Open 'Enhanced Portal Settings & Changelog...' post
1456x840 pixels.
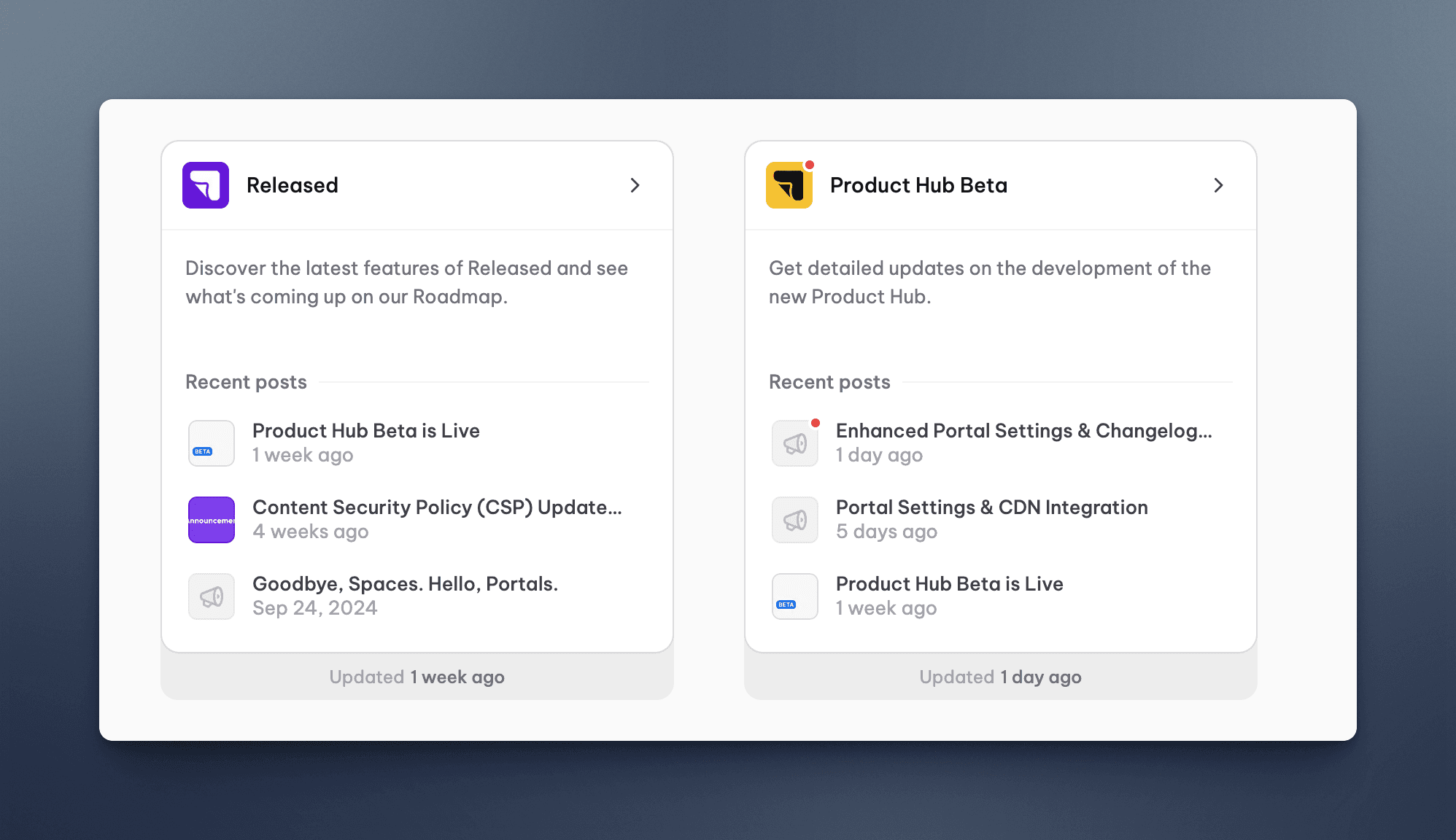(1024, 431)
